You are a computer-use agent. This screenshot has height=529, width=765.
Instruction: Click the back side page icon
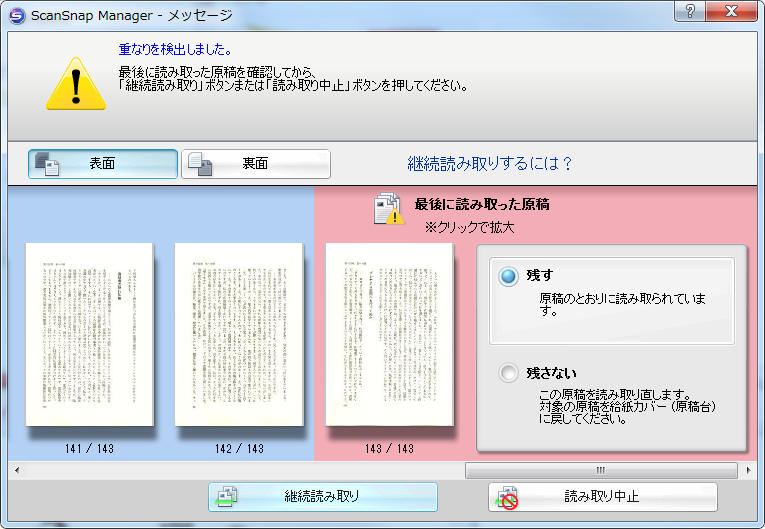(200, 164)
